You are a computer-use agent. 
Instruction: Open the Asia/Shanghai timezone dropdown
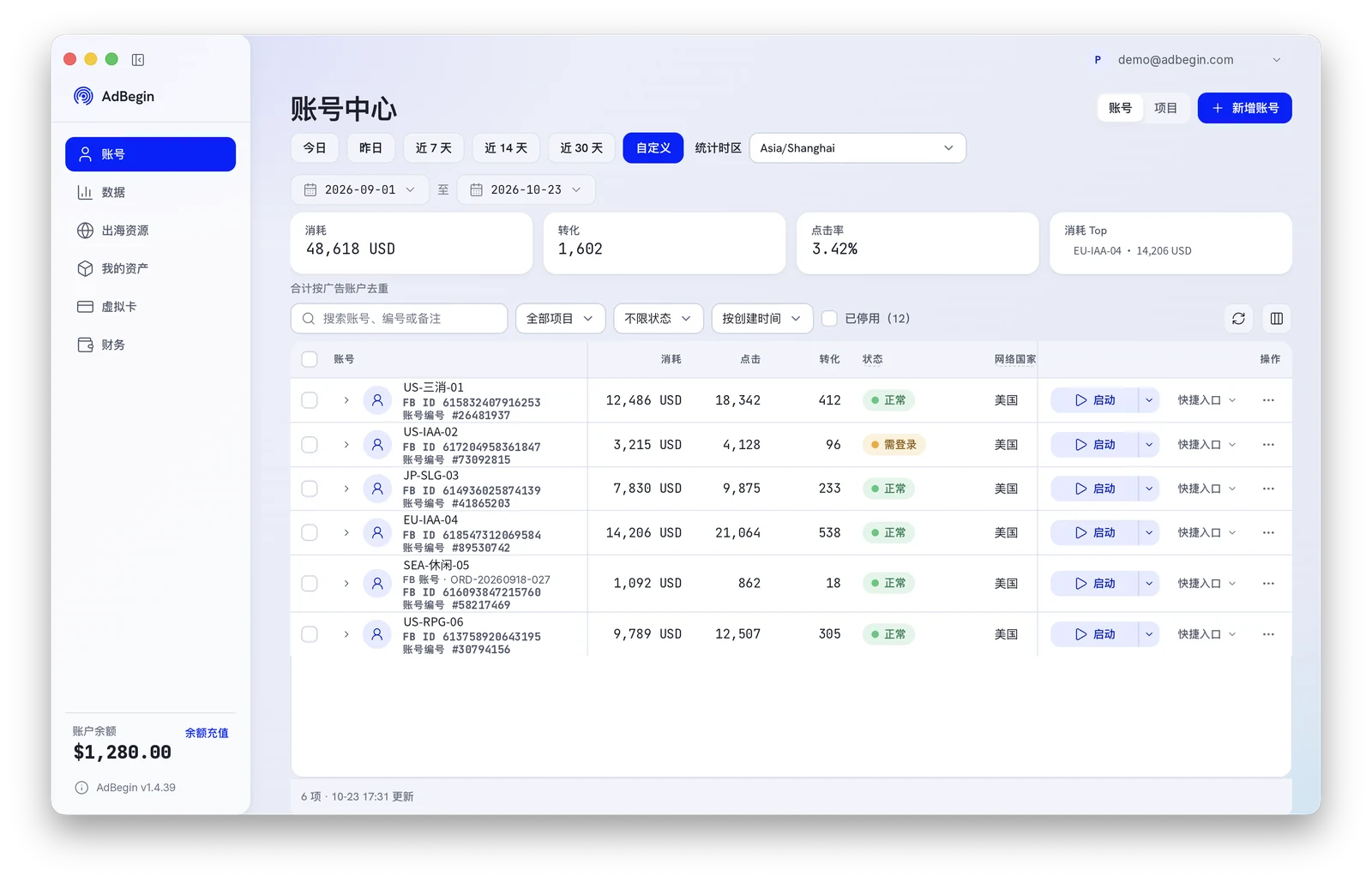click(x=857, y=147)
